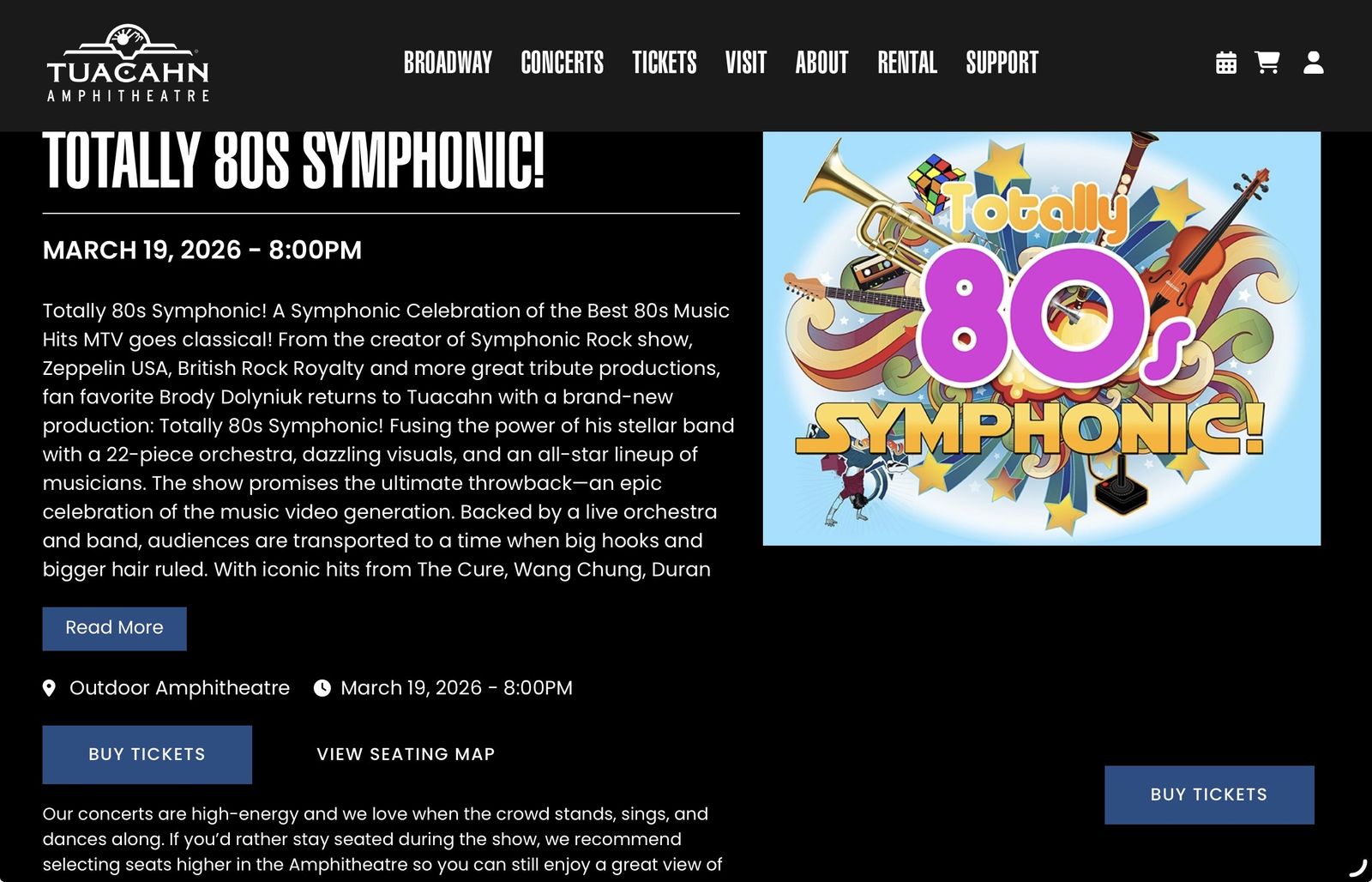Click the clock icon beside the show time
Image resolution: width=1372 pixels, height=882 pixels.
click(x=322, y=687)
